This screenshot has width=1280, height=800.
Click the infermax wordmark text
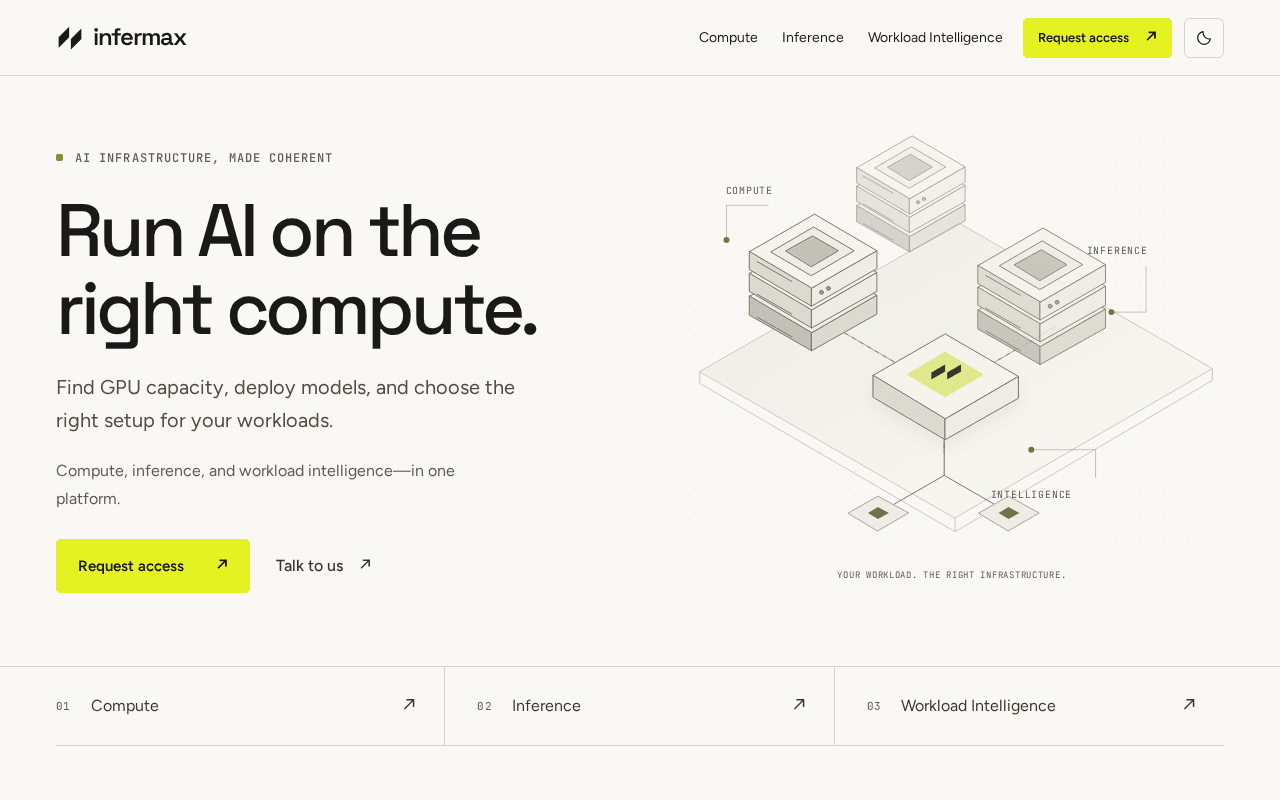point(140,38)
